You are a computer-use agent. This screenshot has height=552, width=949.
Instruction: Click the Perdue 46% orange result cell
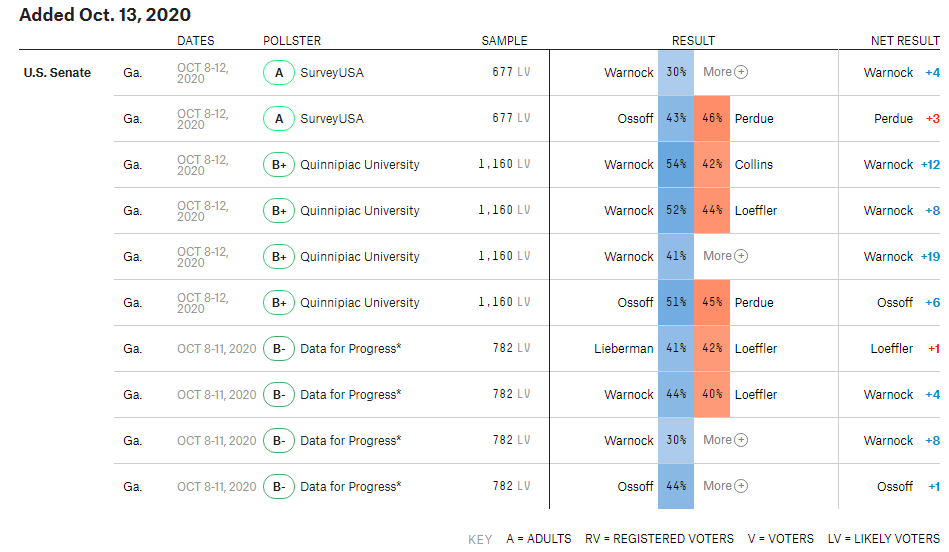pos(712,119)
